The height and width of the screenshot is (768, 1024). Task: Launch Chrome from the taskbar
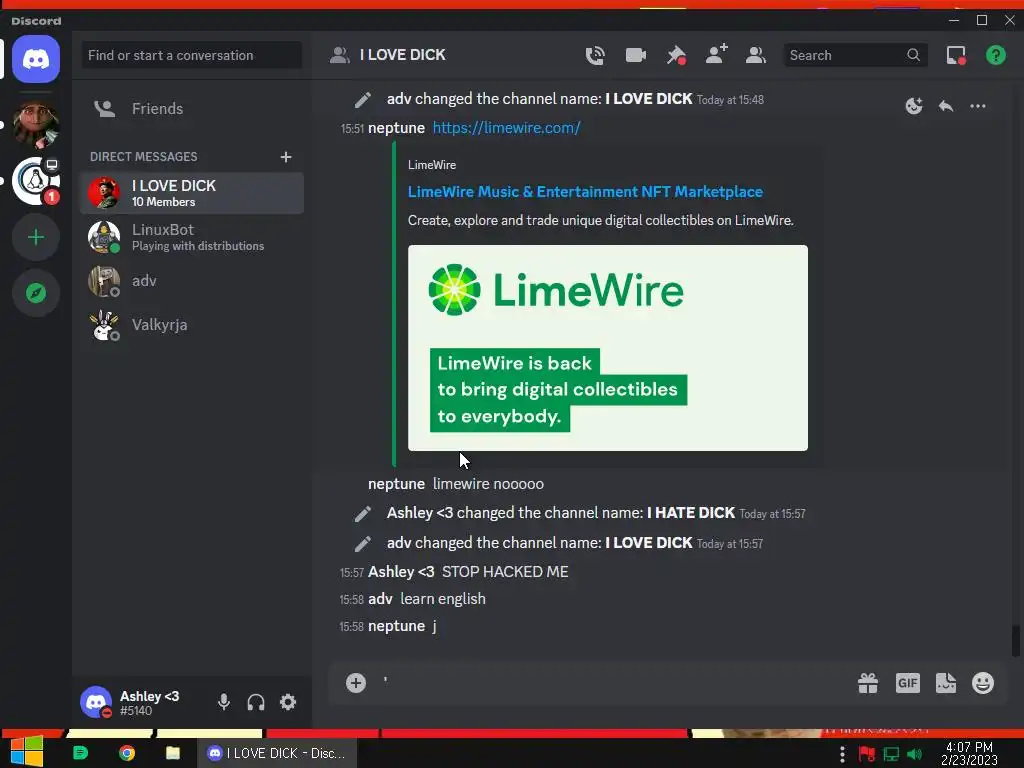pos(127,753)
